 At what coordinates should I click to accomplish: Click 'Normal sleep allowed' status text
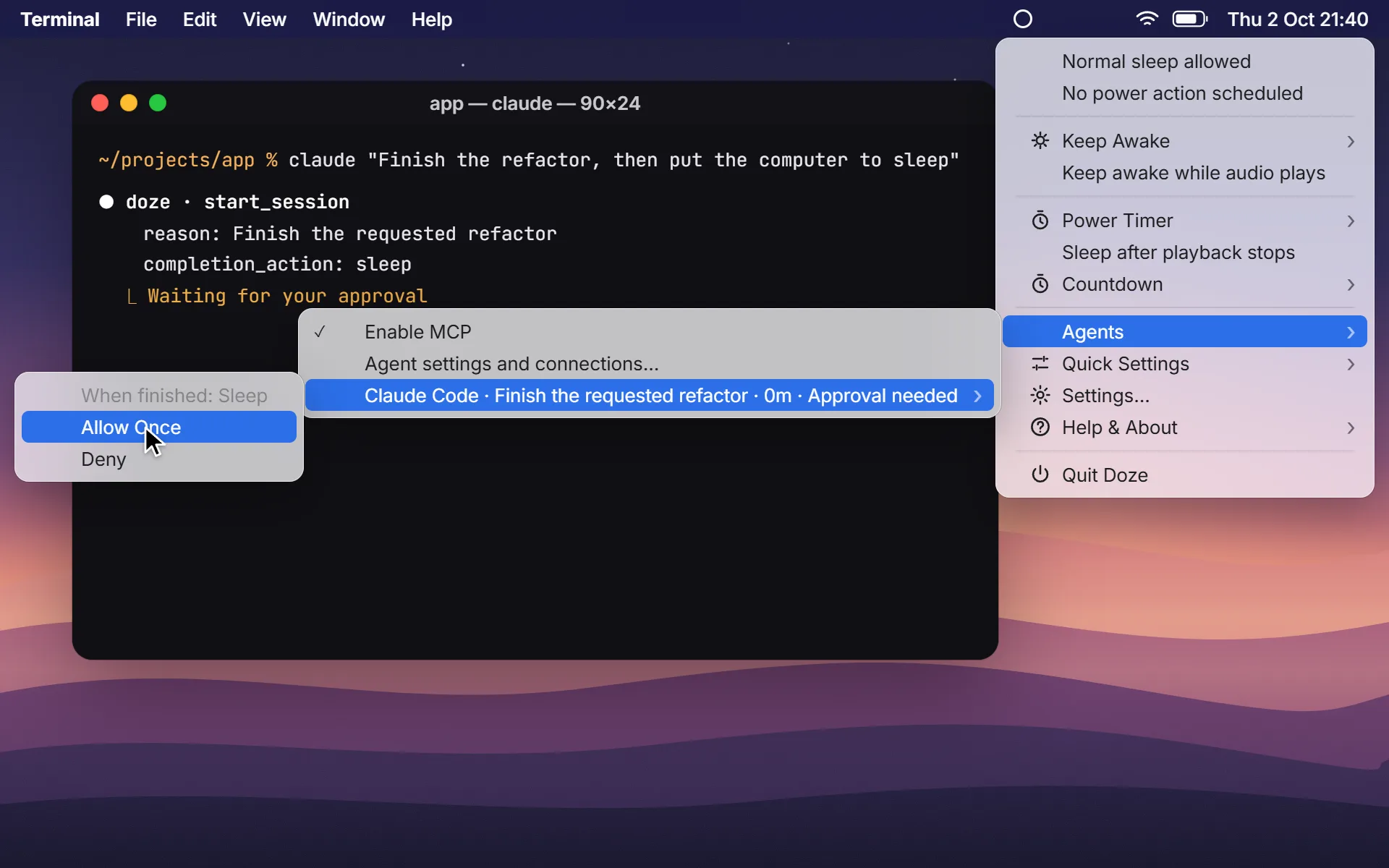(1156, 61)
